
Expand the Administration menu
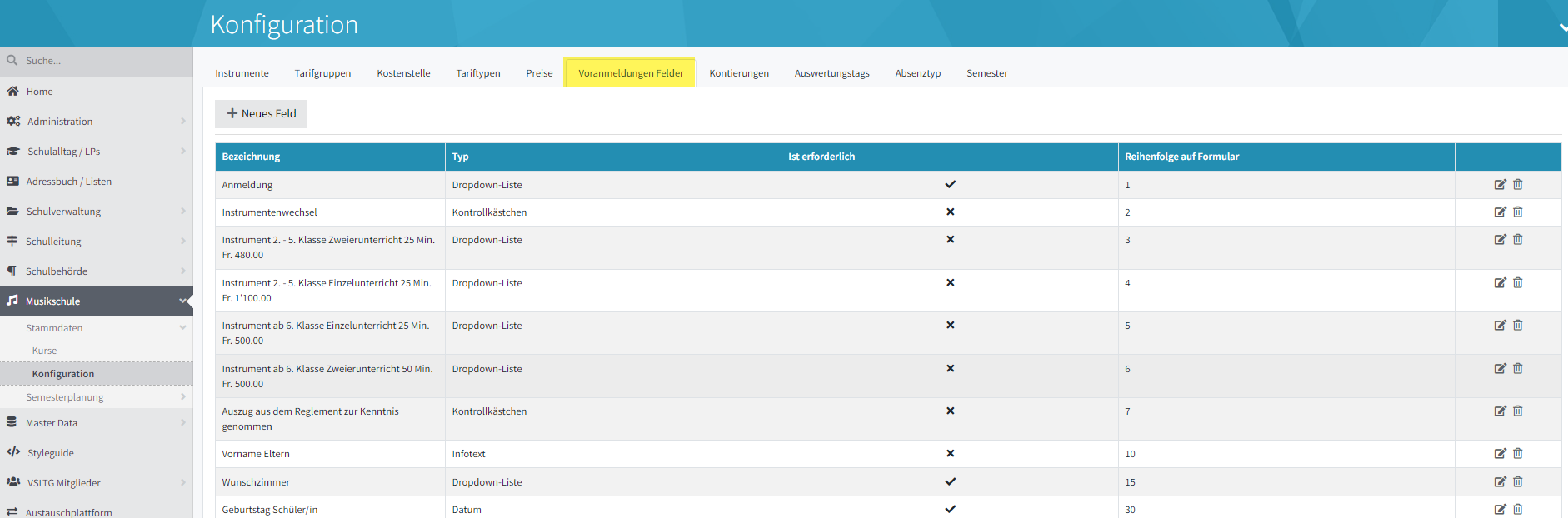tap(182, 122)
